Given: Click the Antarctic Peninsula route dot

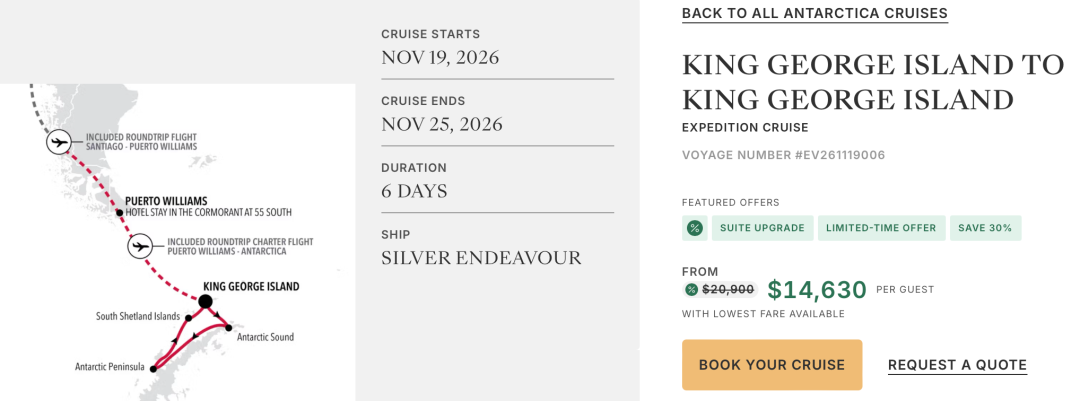Looking at the screenshot, I should [153, 369].
